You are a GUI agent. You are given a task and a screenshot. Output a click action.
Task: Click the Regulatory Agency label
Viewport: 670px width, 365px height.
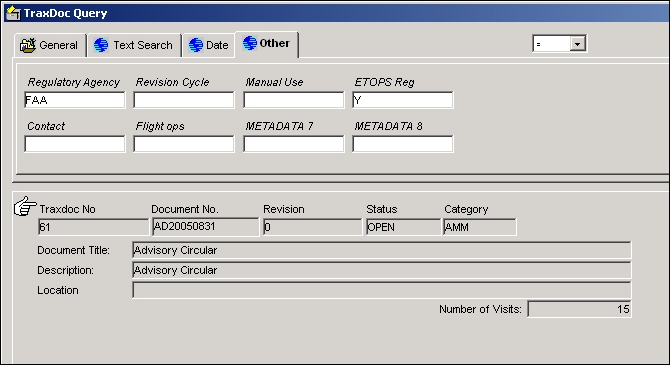pyautogui.click(x=73, y=82)
